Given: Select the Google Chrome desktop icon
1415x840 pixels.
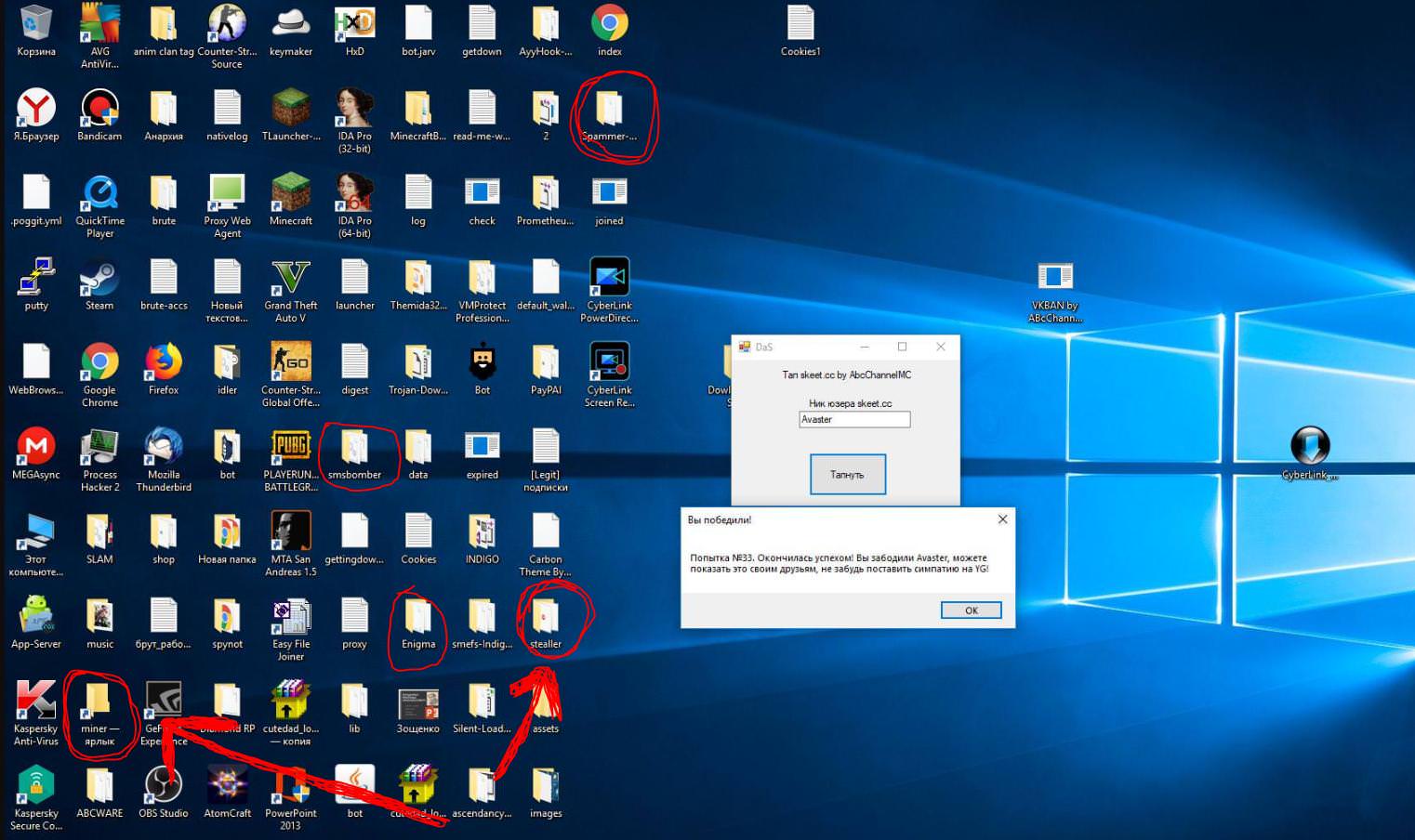Looking at the screenshot, I should [99, 363].
